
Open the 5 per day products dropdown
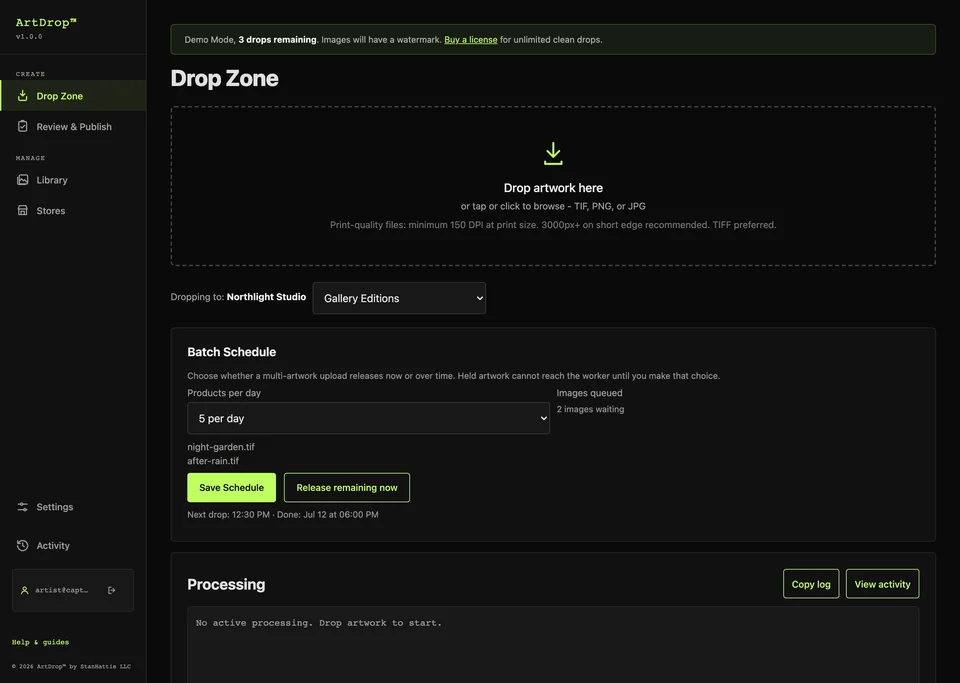pyautogui.click(x=368, y=418)
